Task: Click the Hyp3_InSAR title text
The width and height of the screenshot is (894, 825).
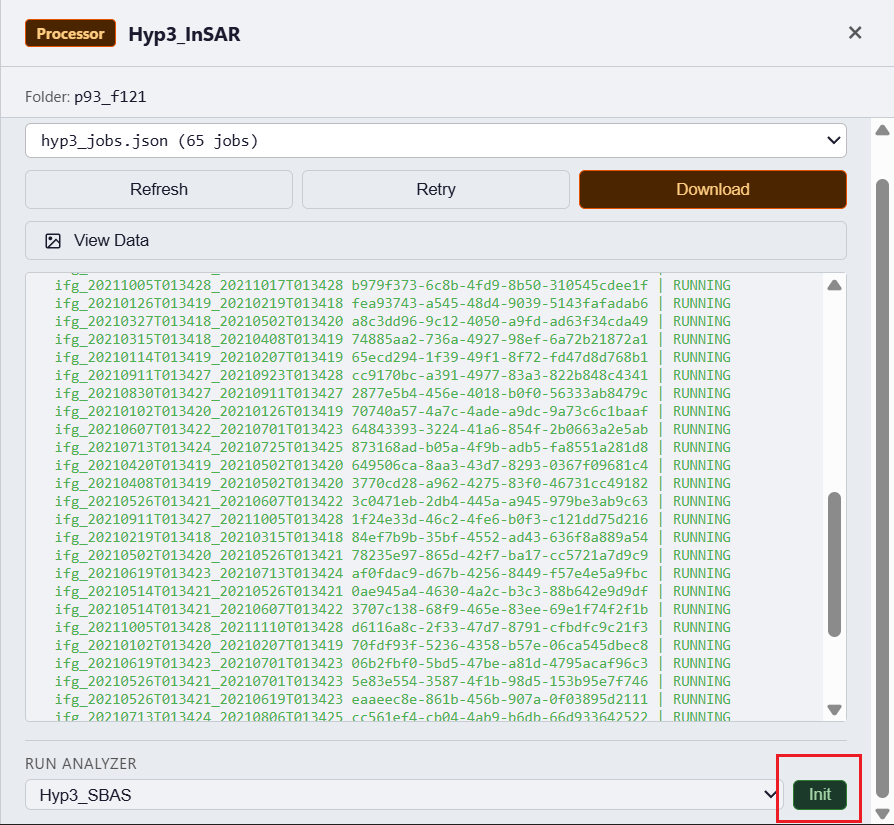Action: tap(184, 34)
